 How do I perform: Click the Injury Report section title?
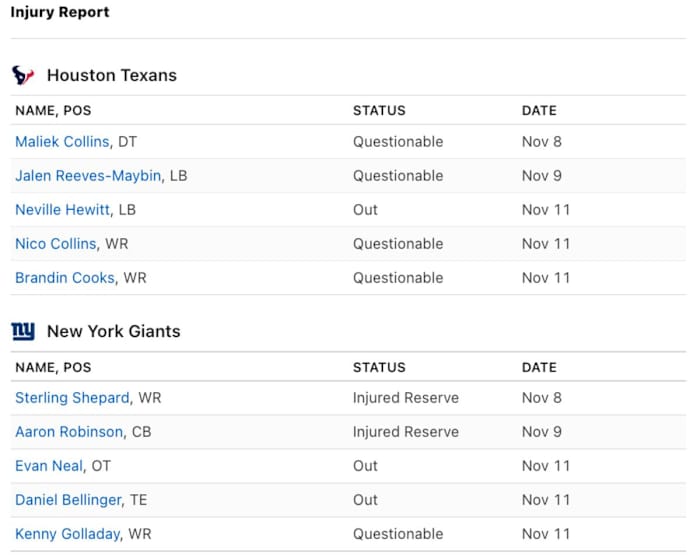[x=60, y=13]
